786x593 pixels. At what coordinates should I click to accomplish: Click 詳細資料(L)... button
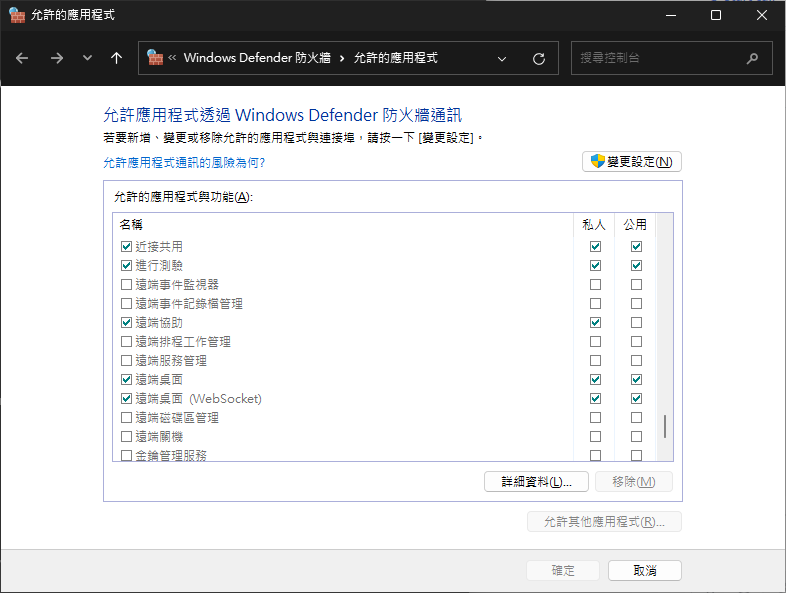coord(536,482)
